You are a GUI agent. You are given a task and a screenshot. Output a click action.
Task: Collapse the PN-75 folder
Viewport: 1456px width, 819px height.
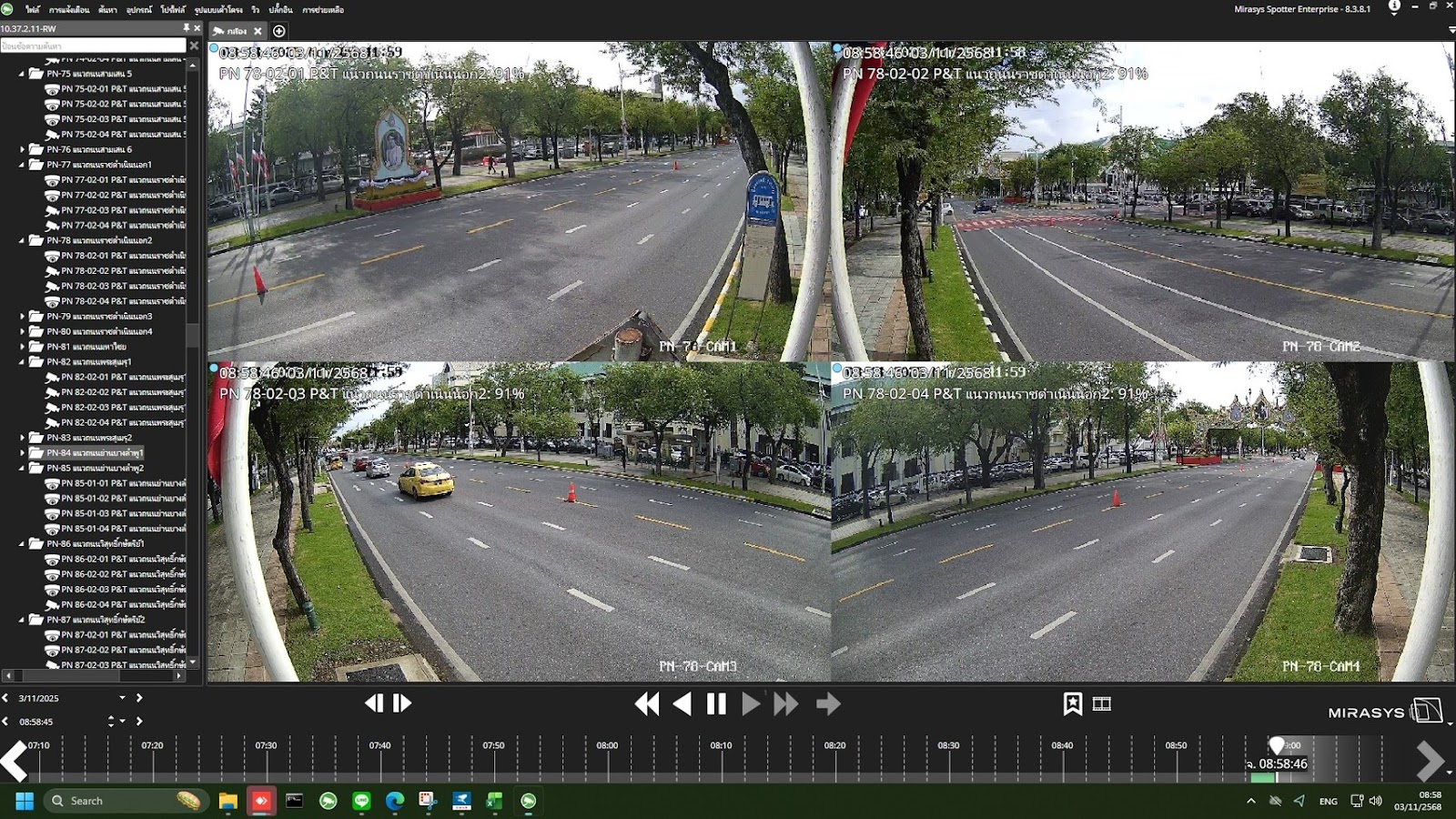[x=22, y=74]
